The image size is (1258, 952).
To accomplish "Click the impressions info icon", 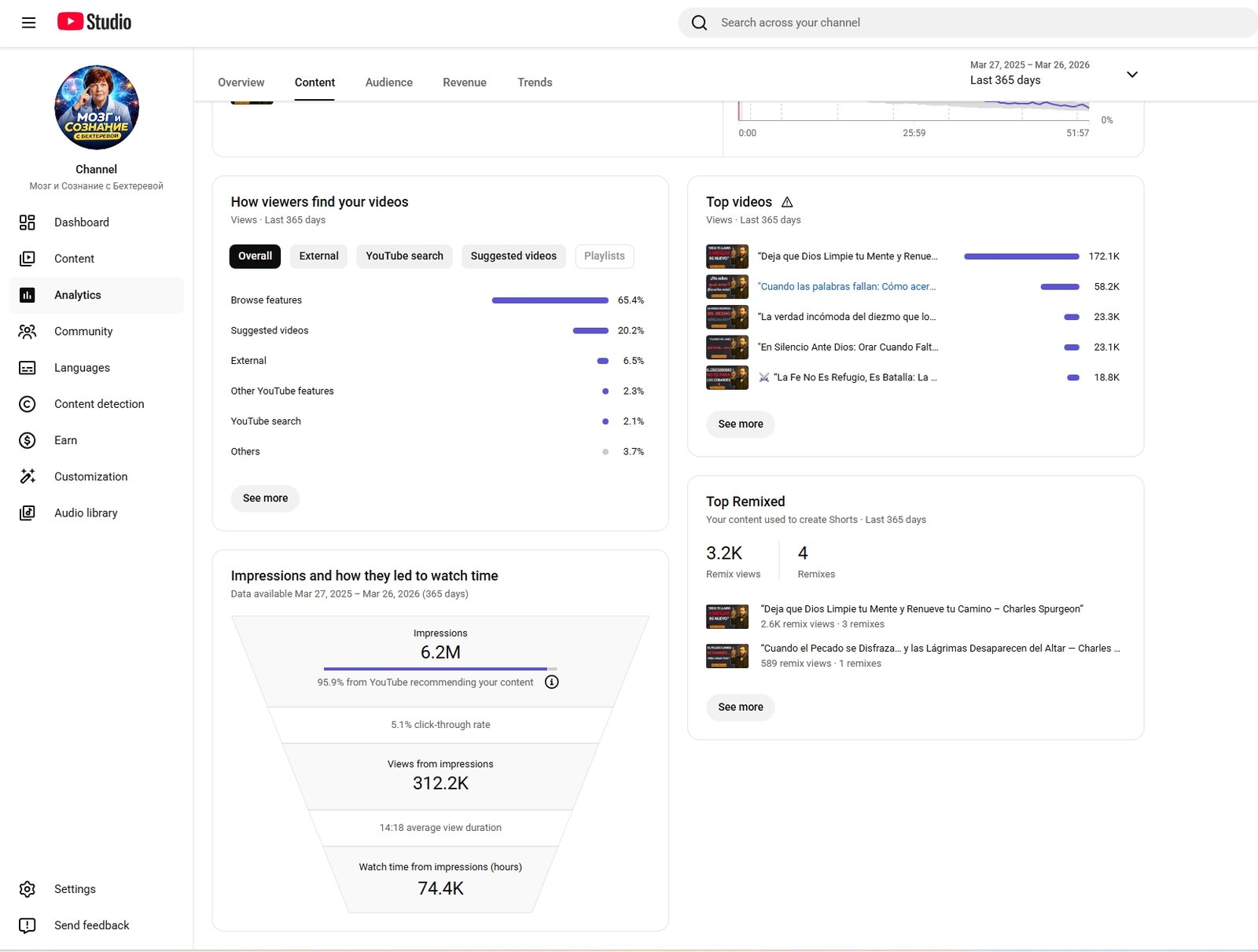I will pyautogui.click(x=552, y=682).
